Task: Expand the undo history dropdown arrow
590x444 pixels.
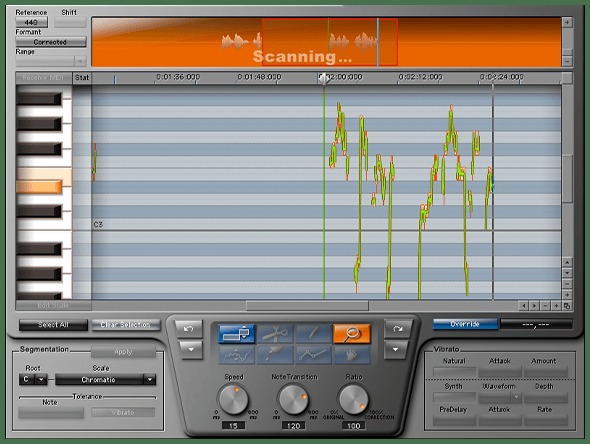Action: pos(191,350)
